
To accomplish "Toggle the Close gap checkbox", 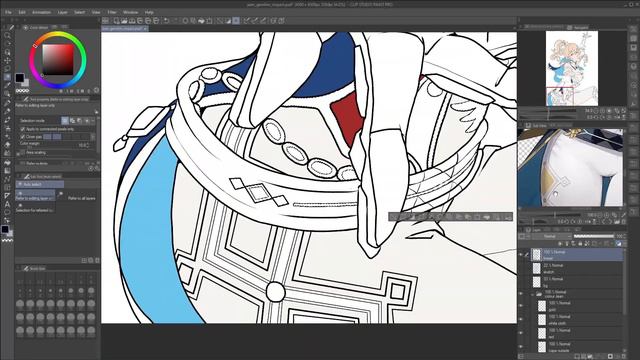I will click(x=23, y=137).
